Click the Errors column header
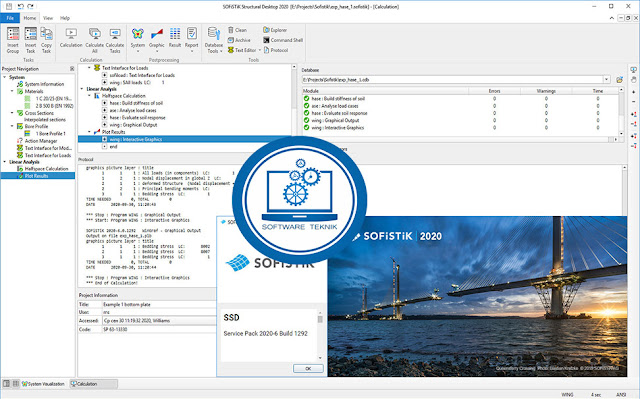 (494, 91)
